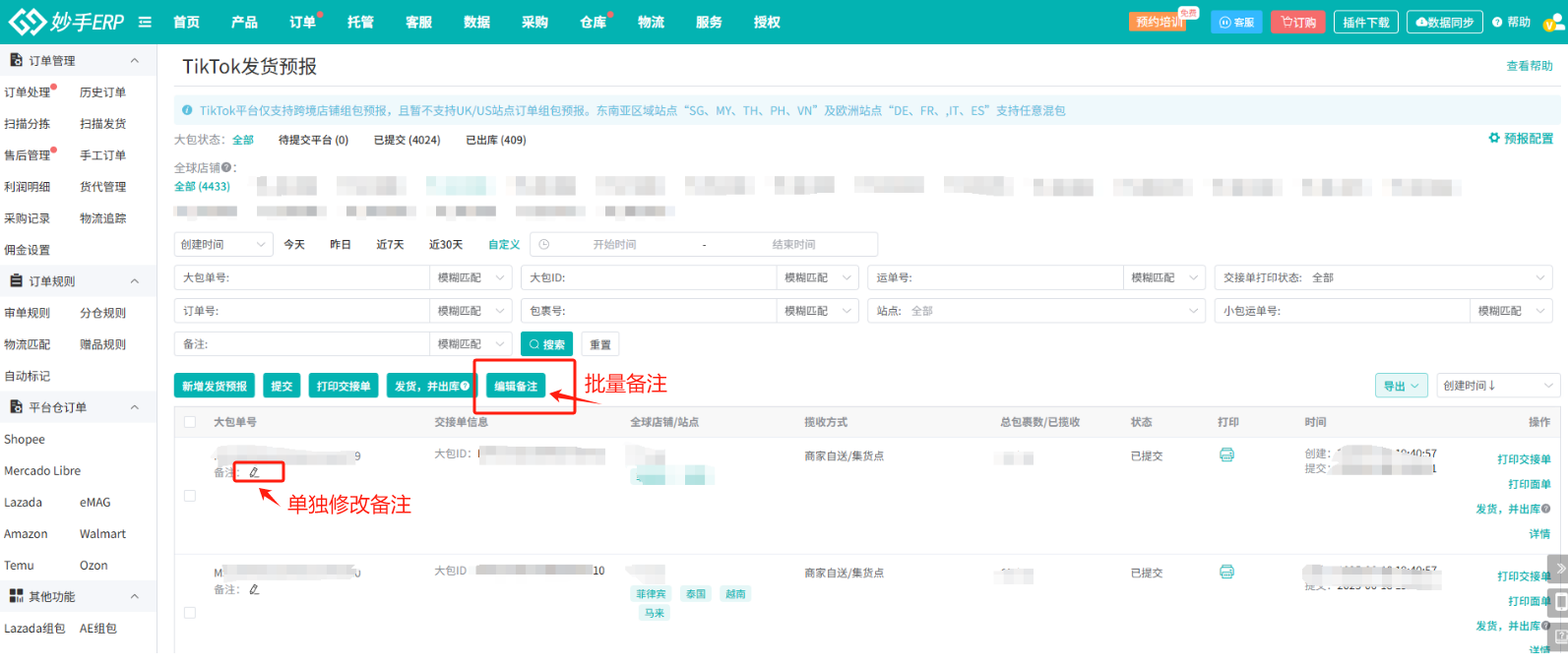Open match mode dropdown for 备注
1568x666 pixels.
coord(470,344)
